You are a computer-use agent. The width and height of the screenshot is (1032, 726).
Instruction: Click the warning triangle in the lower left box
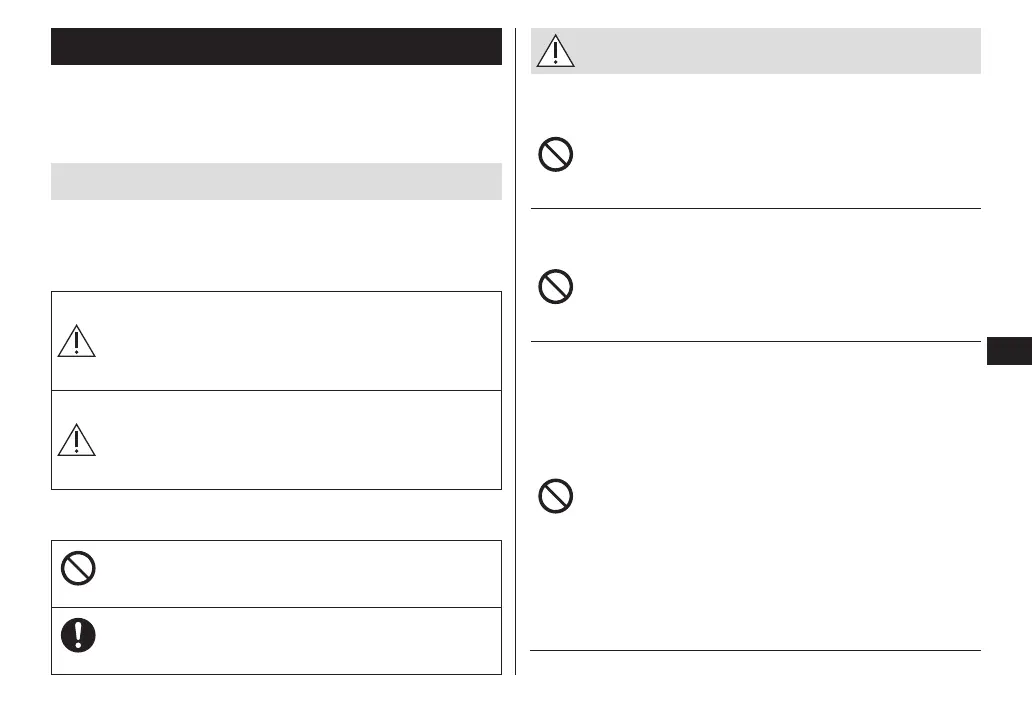[77, 440]
